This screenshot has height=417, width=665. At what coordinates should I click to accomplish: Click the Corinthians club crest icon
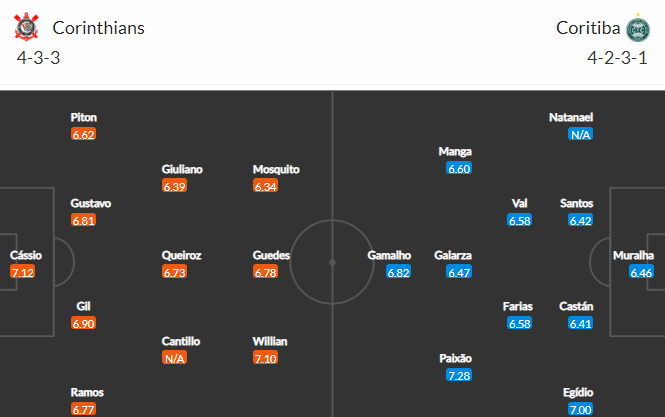(26, 27)
